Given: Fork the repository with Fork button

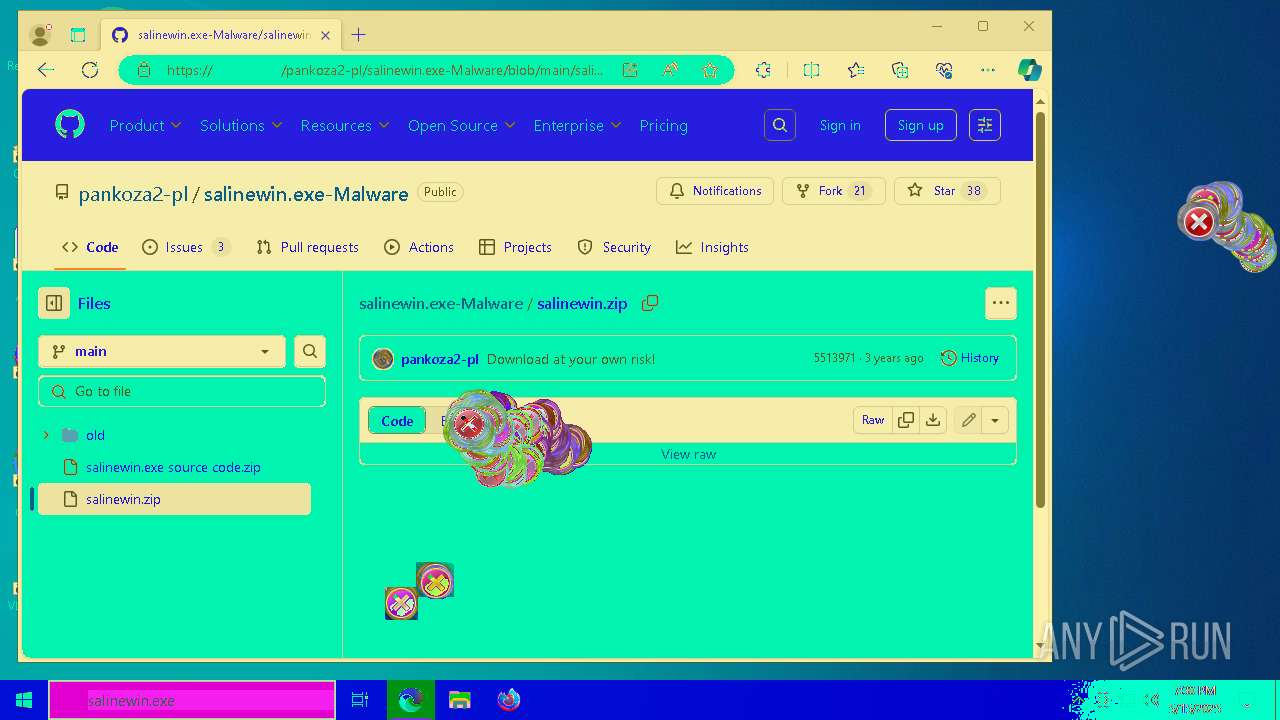Looking at the screenshot, I should [834, 191].
